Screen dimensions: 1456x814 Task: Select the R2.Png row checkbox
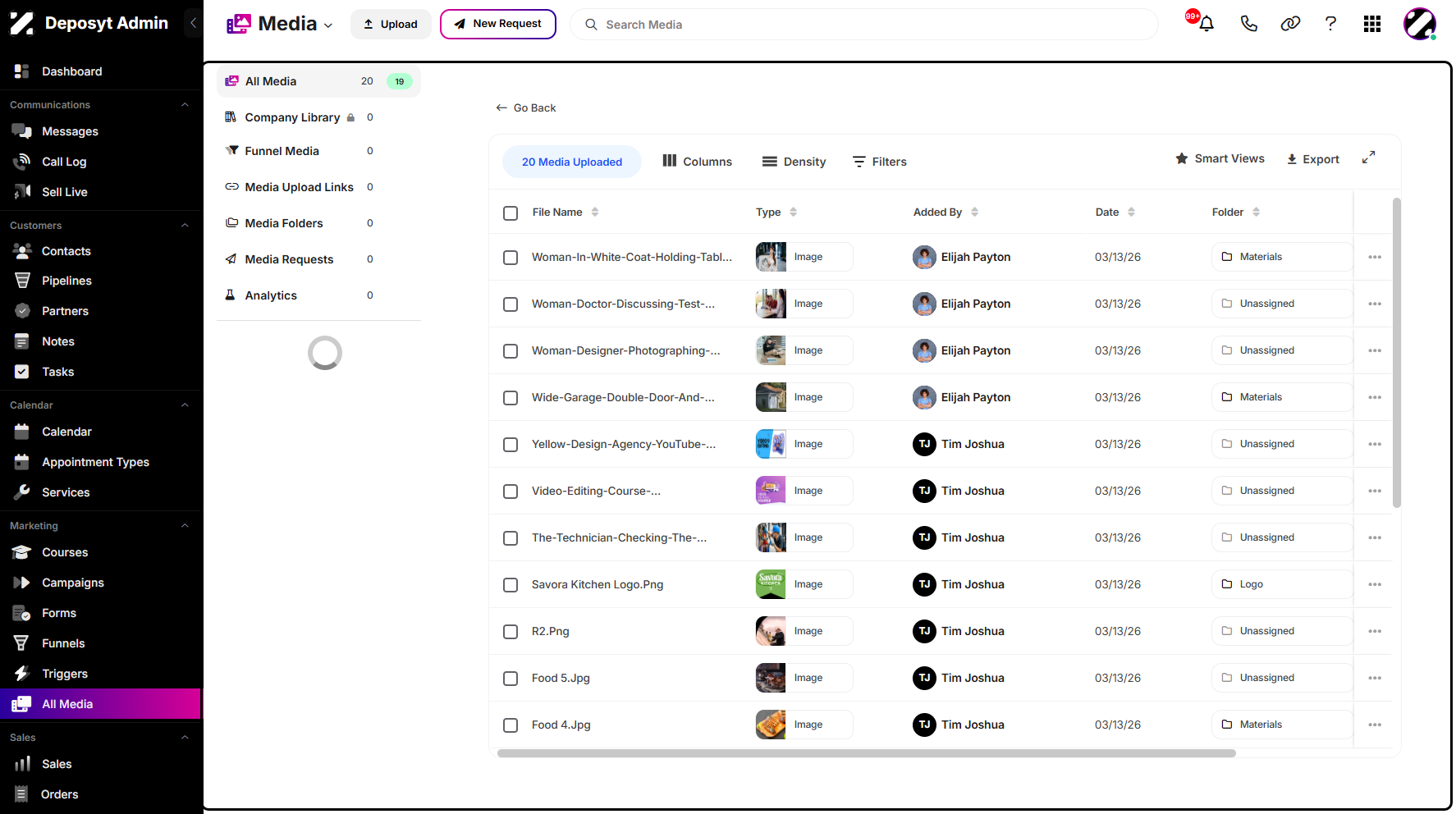pos(511,632)
